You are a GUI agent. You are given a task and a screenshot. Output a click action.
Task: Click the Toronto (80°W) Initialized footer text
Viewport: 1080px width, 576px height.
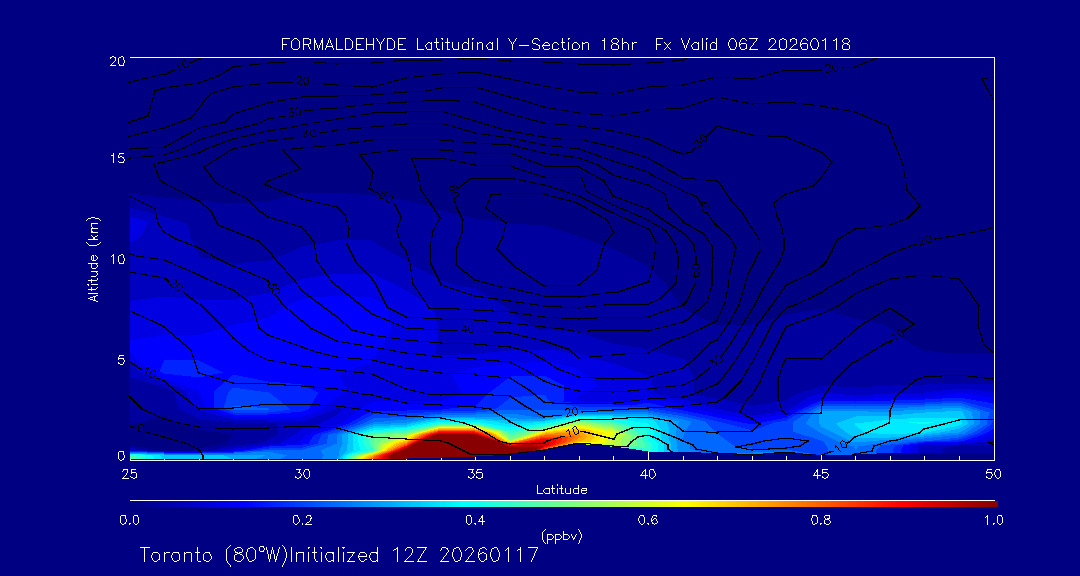point(339,554)
